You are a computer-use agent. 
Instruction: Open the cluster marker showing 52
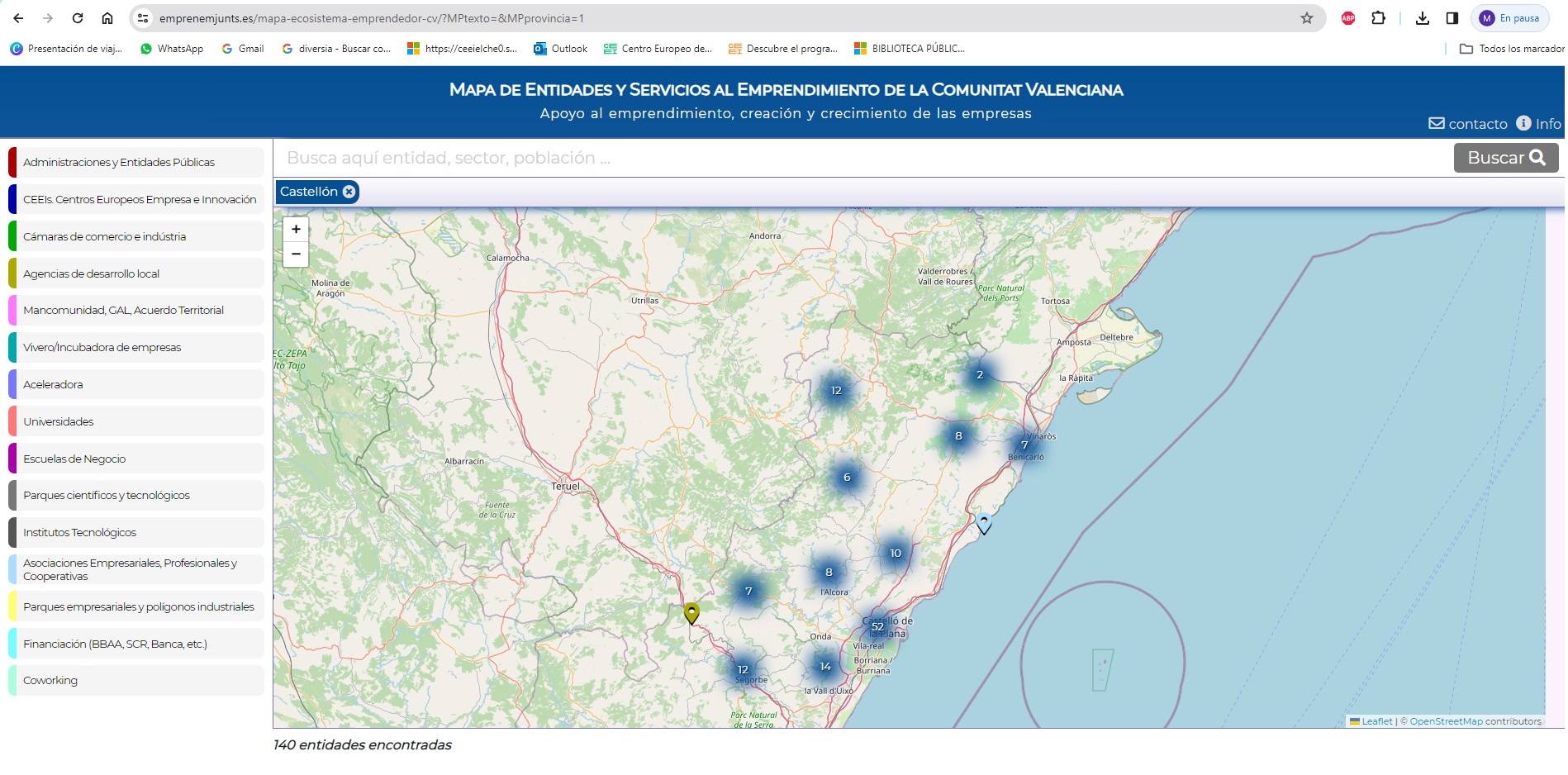coord(877,627)
